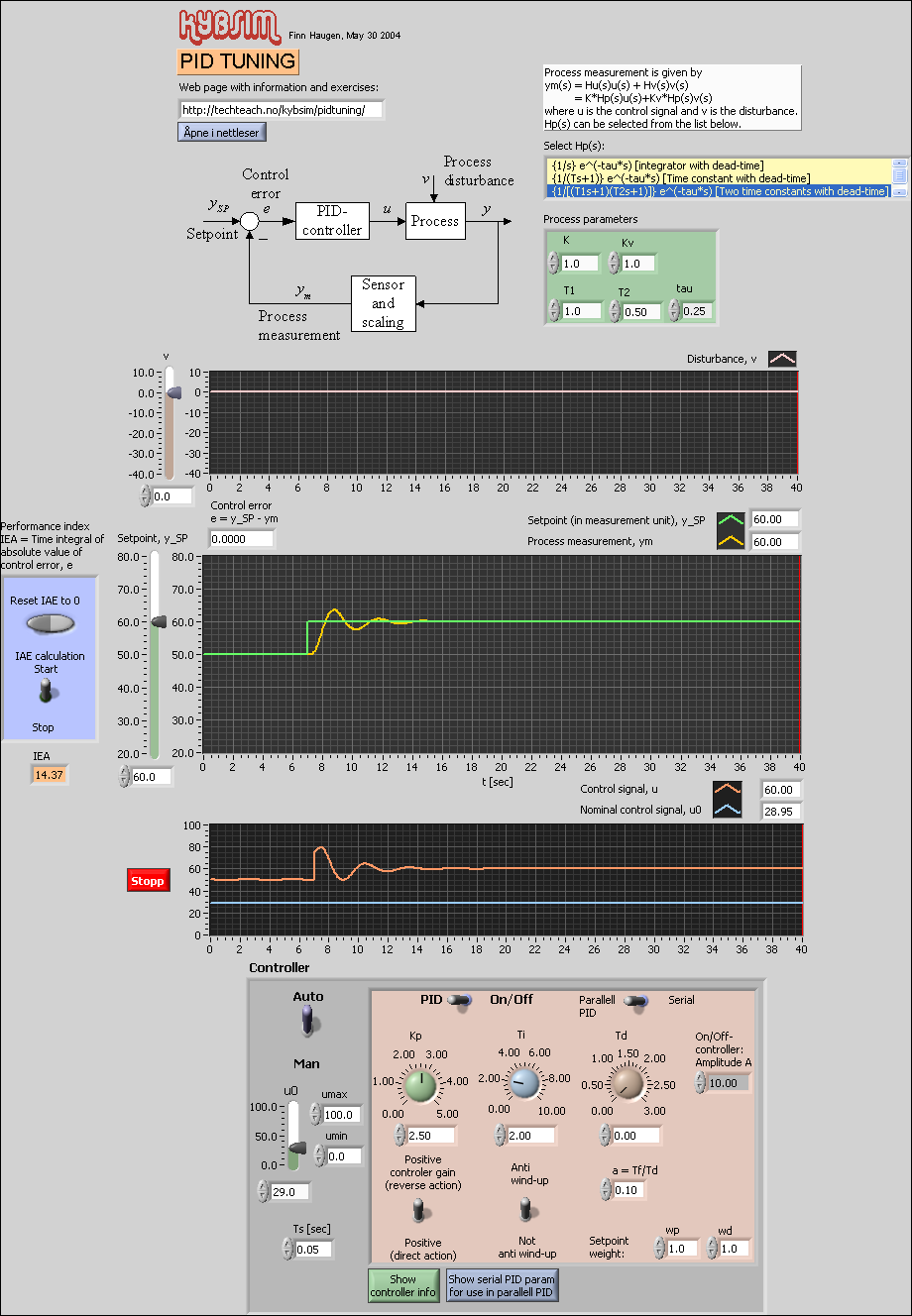Flip the PID / On/Off controller switch

(461, 1001)
